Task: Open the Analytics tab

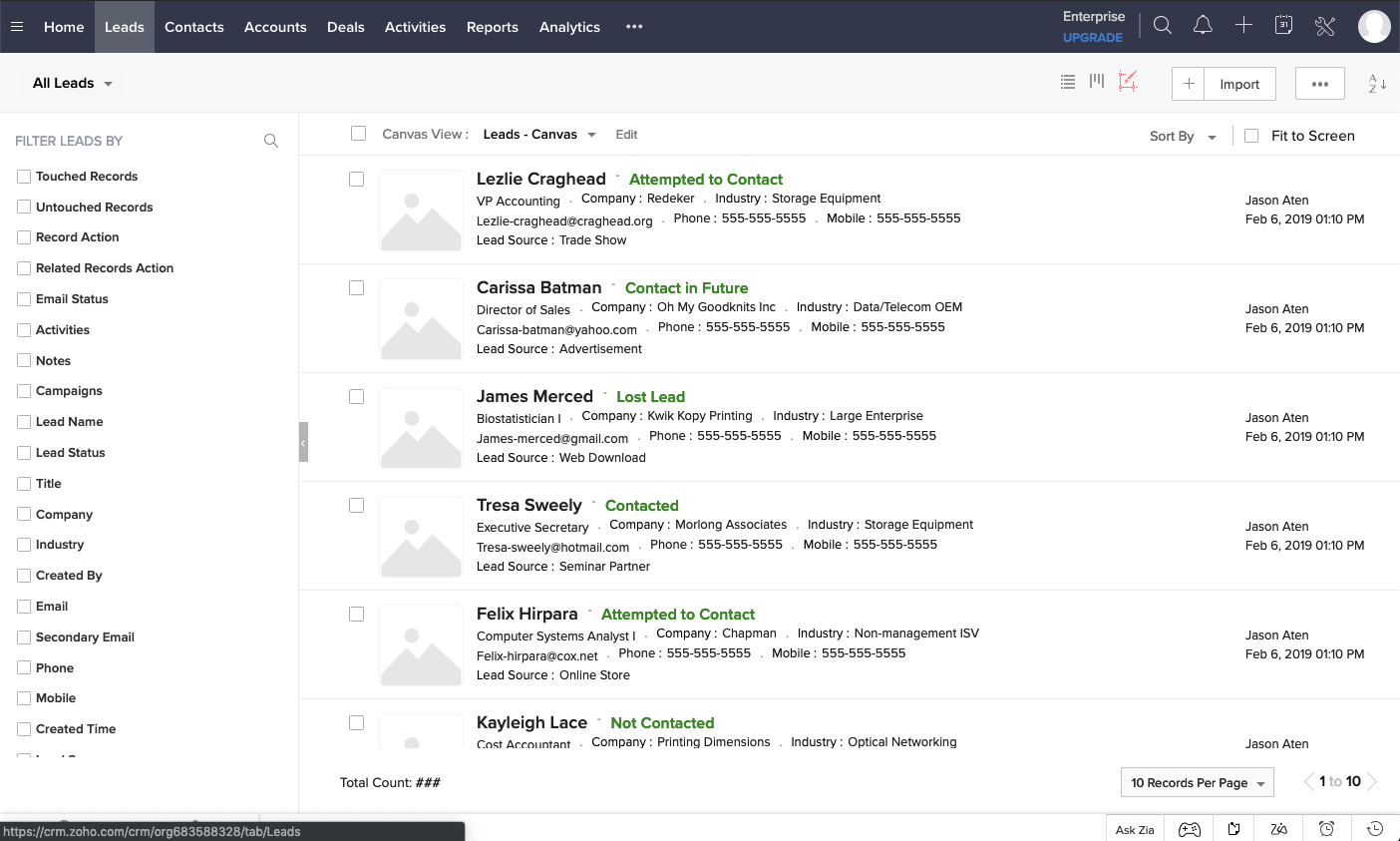Action: click(x=569, y=27)
